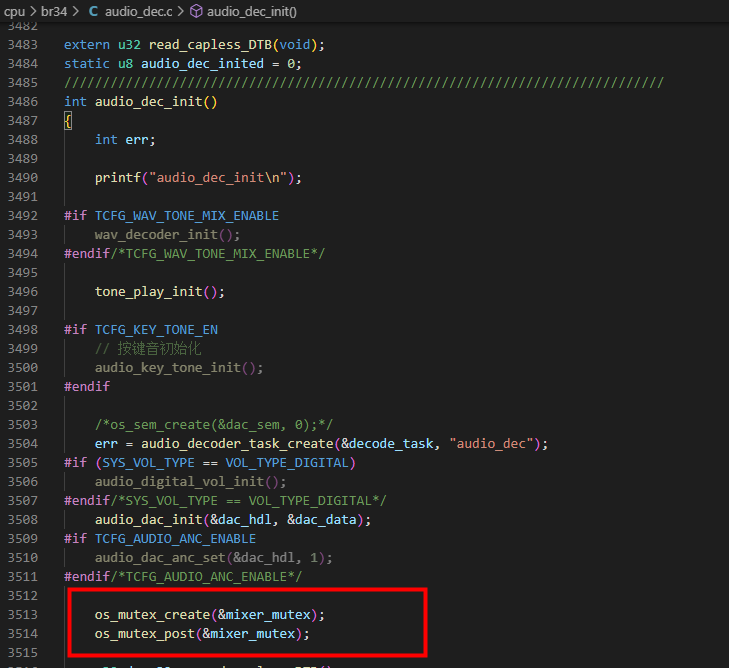This screenshot has height=668, width=729.
Task: Select audio_dec.c in the breadcrumb
Action: pyautogui.click(x=139, y=11)
